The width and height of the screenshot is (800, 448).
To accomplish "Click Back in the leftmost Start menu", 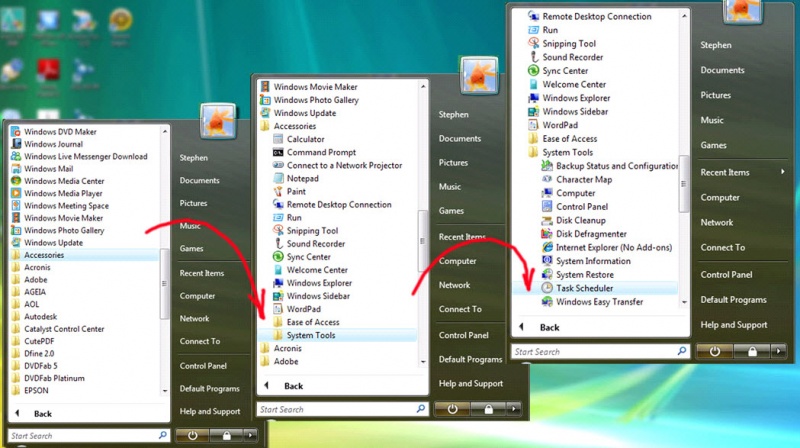I will tap(42, 414).
